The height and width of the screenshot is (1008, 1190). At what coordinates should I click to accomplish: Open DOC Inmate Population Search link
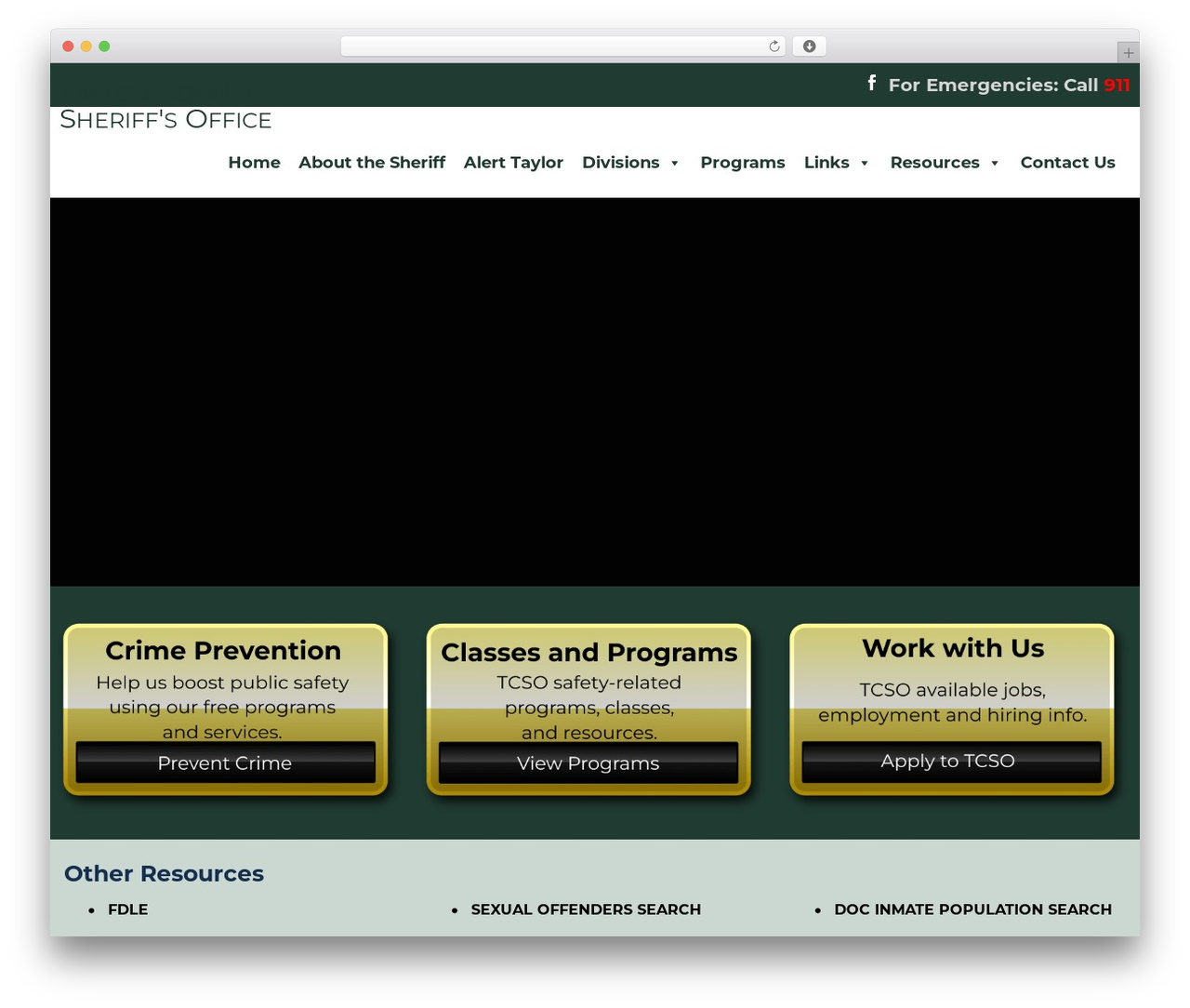(972, 909)
